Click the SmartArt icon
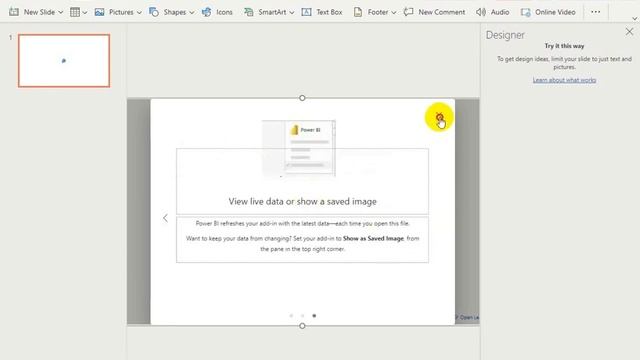This screenshot has height=360, width=640. click(248, 12)
